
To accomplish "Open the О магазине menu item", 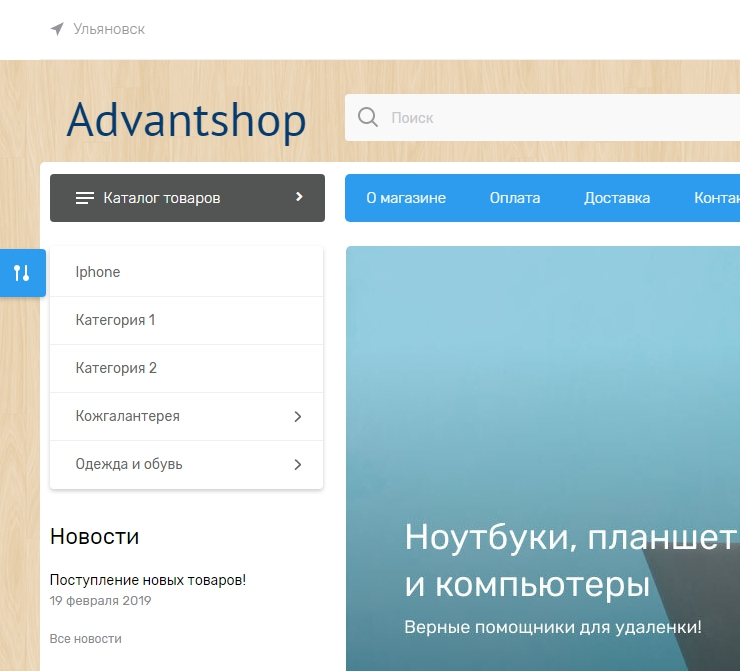I will pyautogui.click(x=406, y=198).
